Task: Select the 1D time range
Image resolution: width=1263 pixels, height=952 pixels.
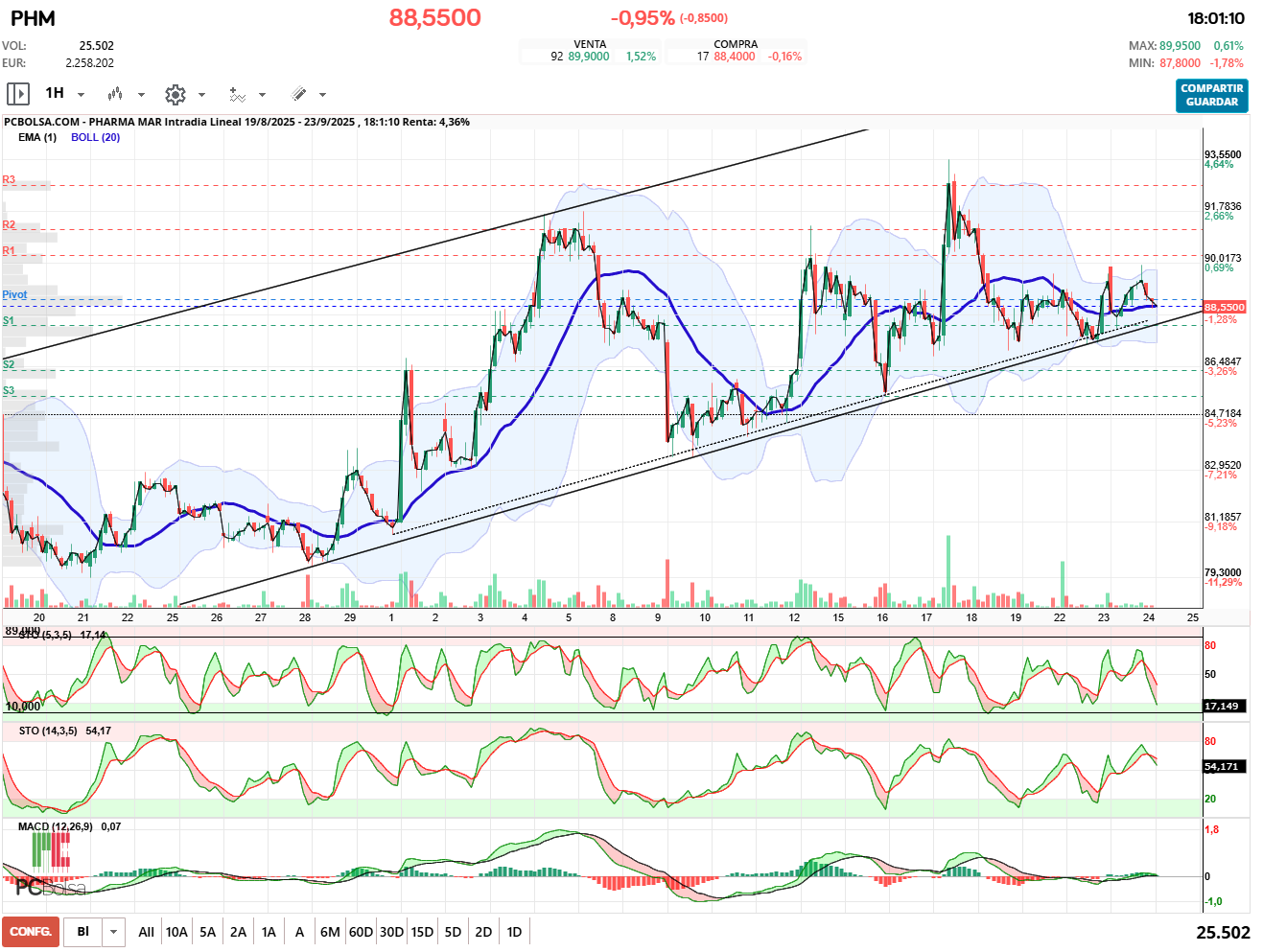Action: [514, 932]
